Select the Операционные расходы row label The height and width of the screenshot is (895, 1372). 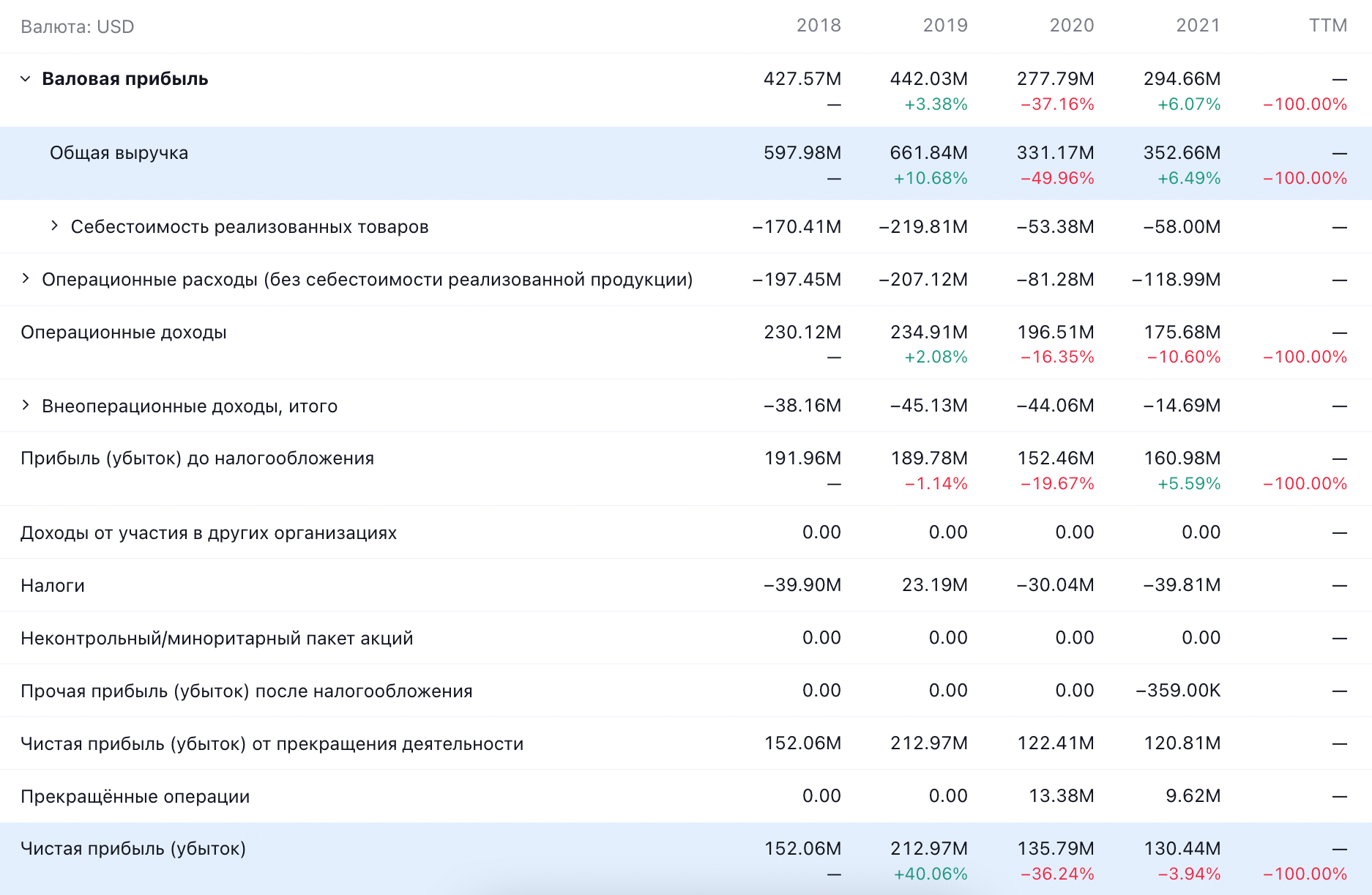[x=368, y=280]
